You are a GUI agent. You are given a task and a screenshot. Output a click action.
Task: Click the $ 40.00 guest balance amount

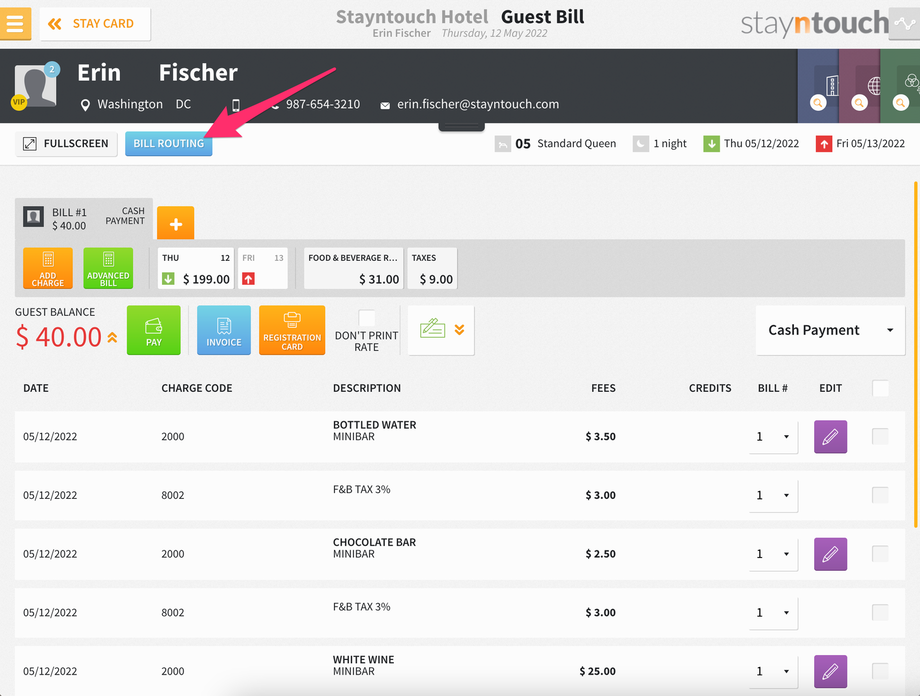coord(59,337)
